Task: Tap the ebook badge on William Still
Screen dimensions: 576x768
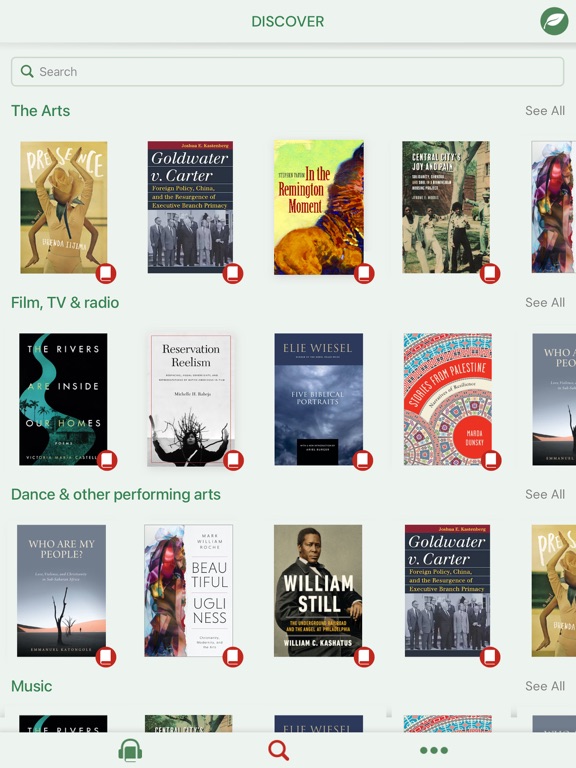Action: coord(364,657)
